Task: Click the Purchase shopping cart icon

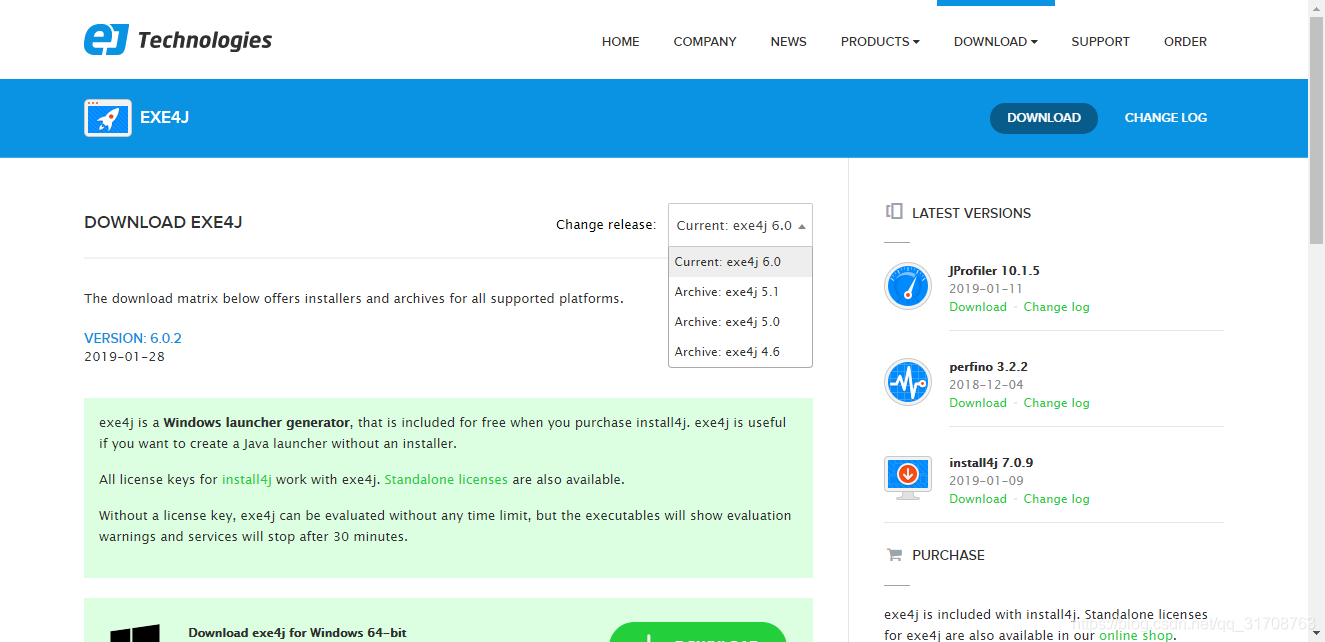Action: (x=893, y=554)
